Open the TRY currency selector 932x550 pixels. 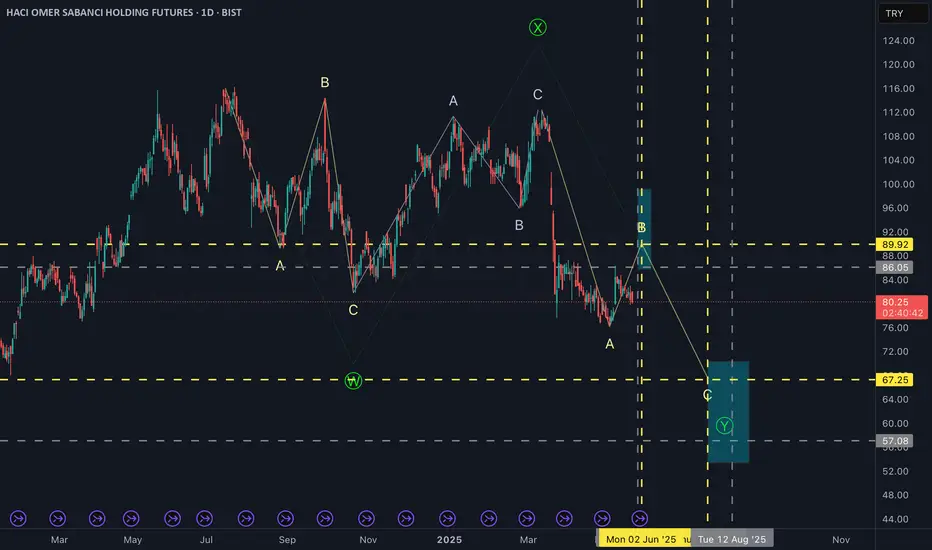pos(902,13)
